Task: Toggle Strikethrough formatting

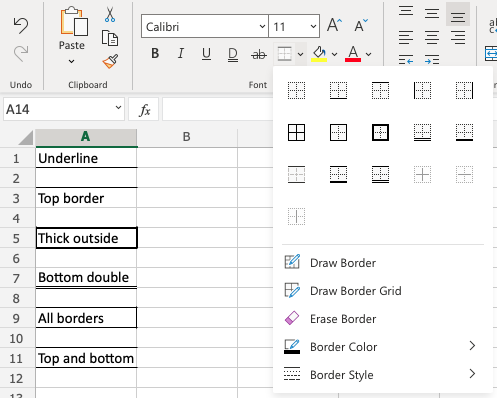Action: [259, 54]
